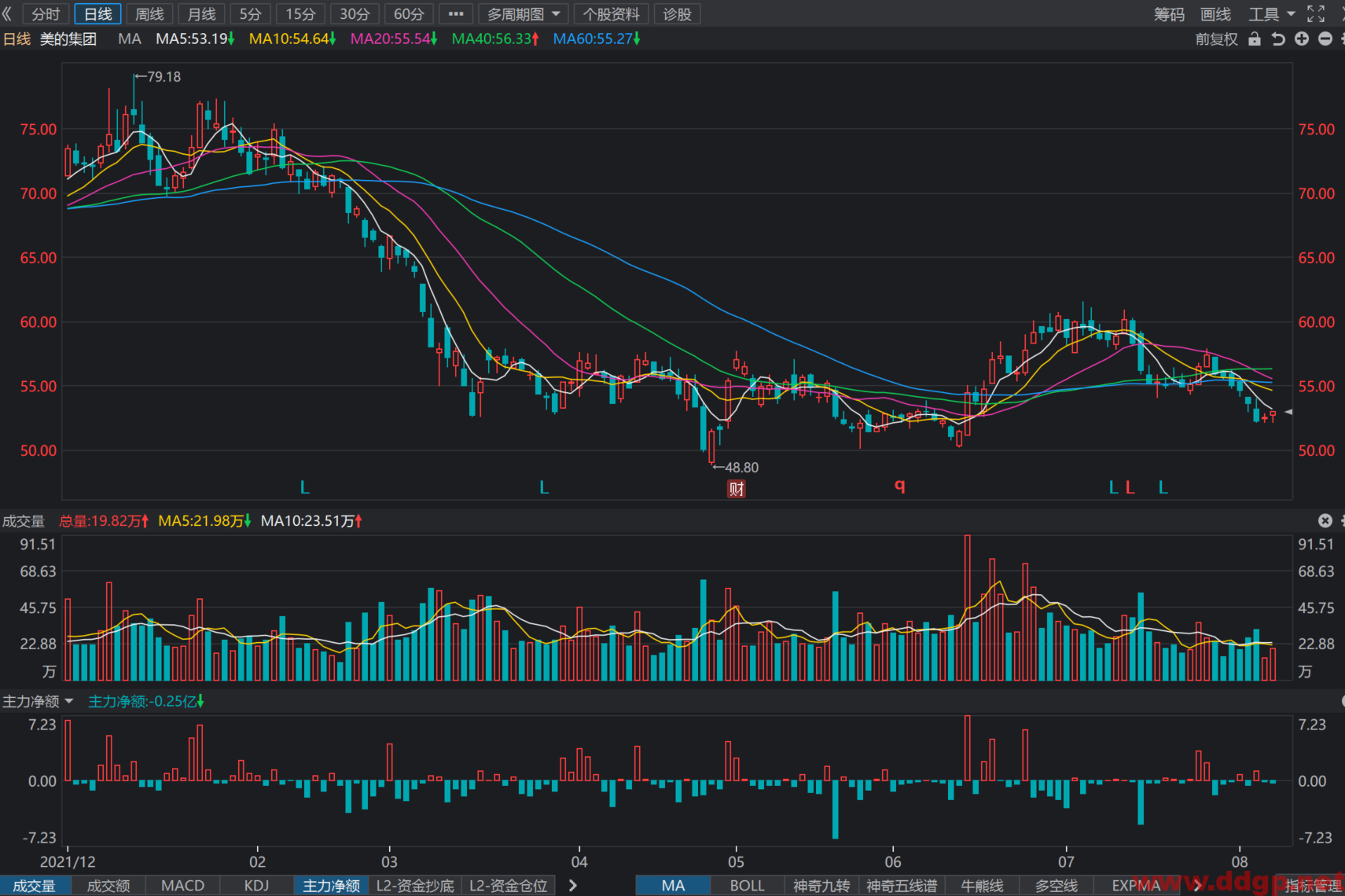1345x896 pixels.
Task: Select the 60分 period button
Action: [x=409, y=14]
